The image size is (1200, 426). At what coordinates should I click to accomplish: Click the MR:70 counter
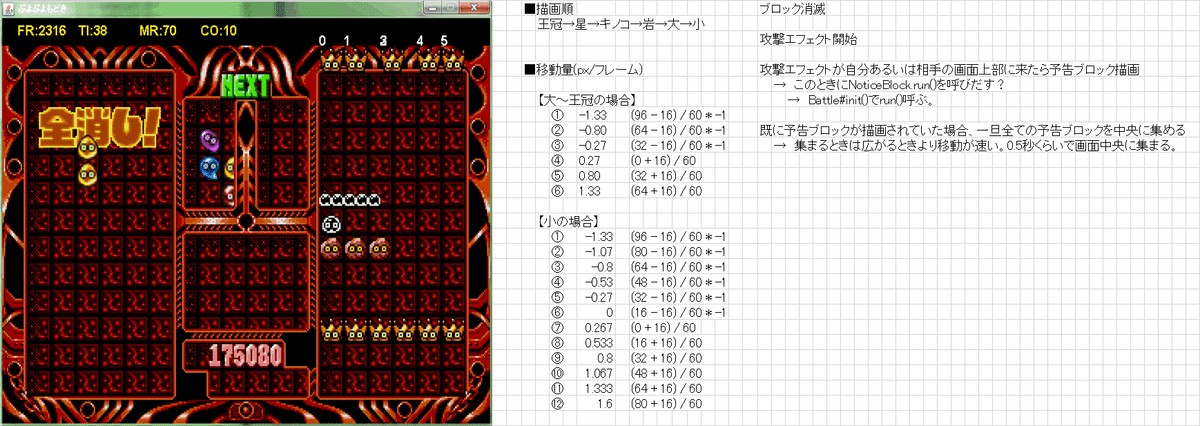coord(158,31)
